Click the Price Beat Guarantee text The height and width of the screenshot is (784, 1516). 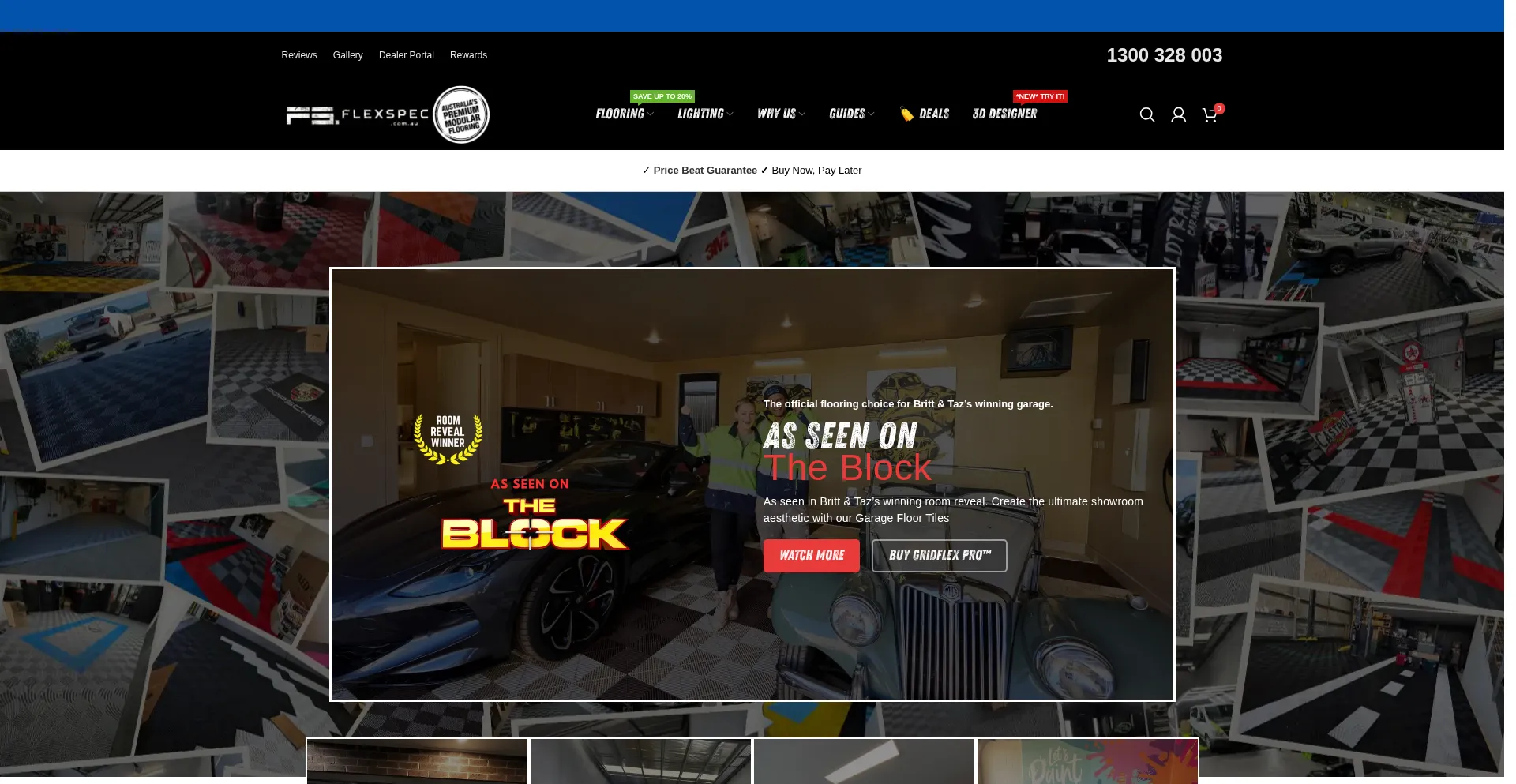705,171
